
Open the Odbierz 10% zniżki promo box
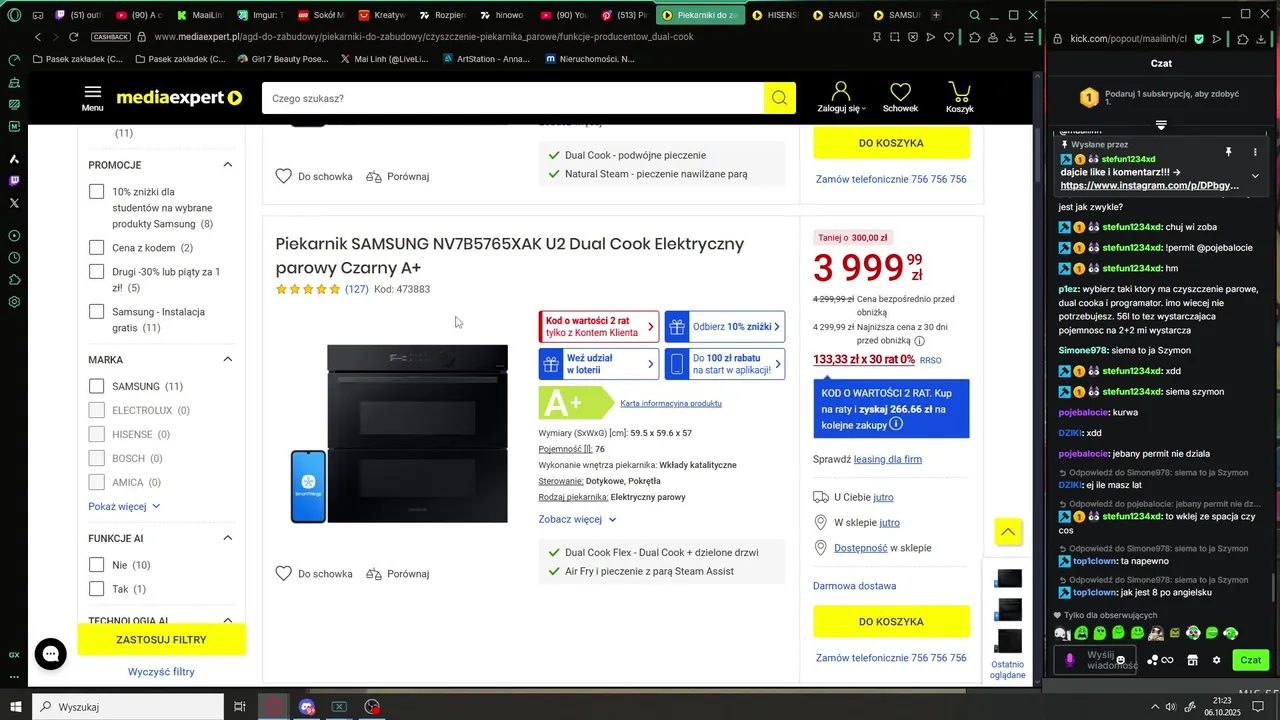(724, 327)
